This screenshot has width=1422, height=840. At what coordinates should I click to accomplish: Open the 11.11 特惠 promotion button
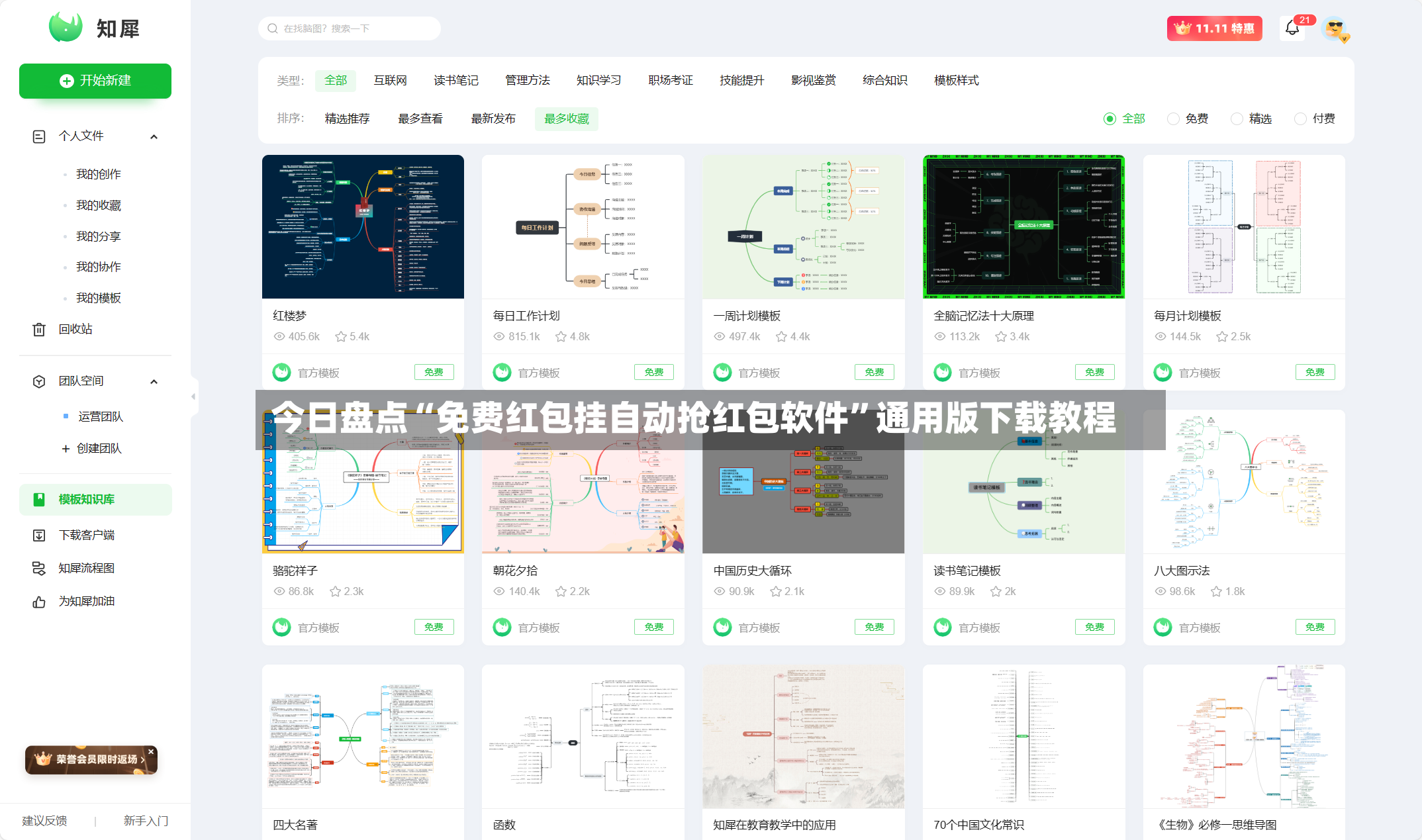1215,28
